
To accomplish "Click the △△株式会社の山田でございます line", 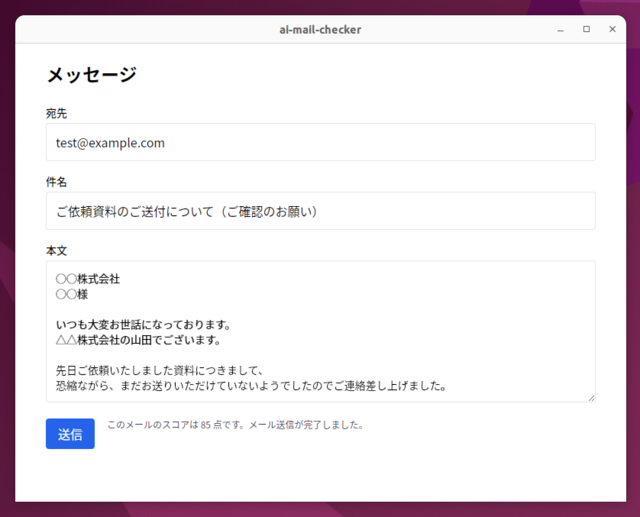I will click(145, 340).
